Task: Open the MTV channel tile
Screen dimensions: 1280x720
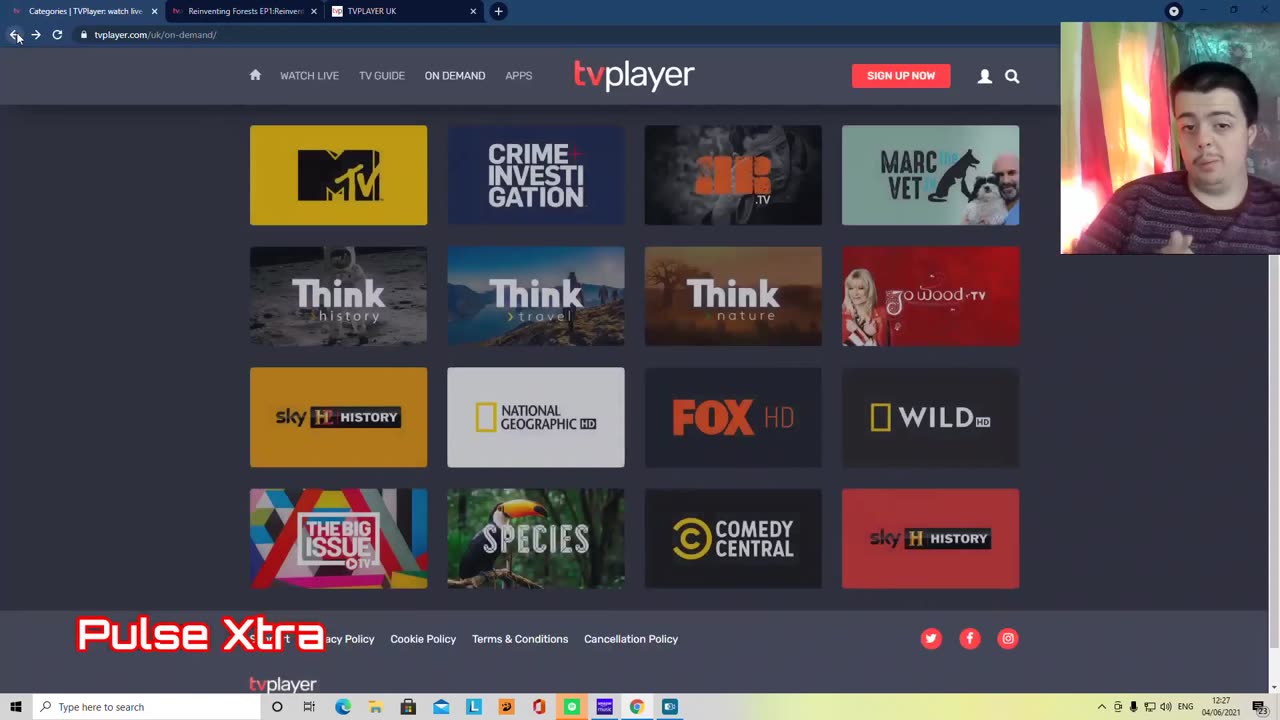Action: [x=338, y=175]
